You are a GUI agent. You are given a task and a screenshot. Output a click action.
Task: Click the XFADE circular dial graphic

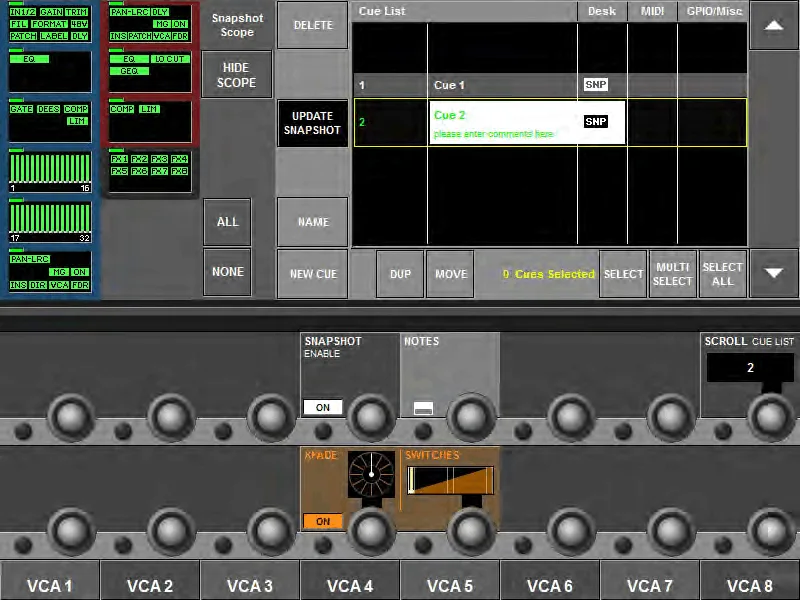tap(371, 474)
